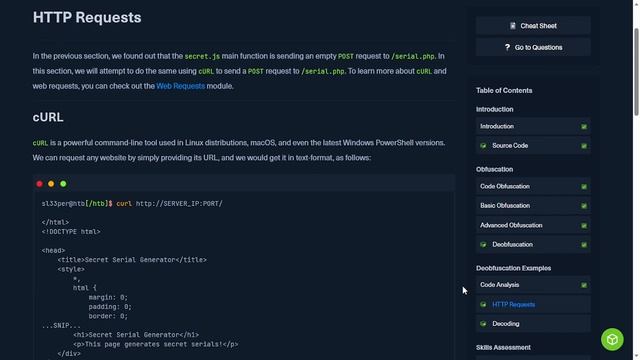Click the Secret Serial Generator title line
This screenshot has width=640, height=360.
coord(132,260)
